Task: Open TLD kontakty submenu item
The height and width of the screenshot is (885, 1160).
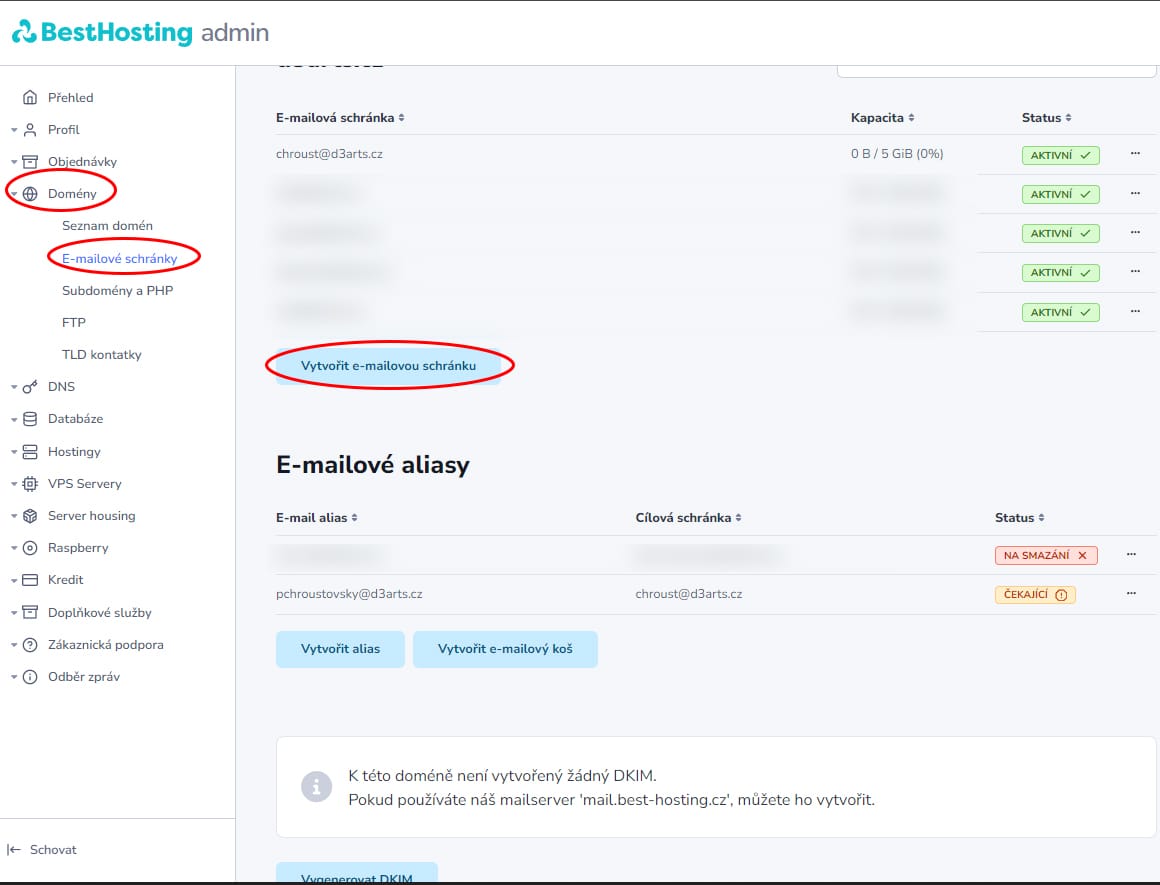Action: tap(101, 354)
